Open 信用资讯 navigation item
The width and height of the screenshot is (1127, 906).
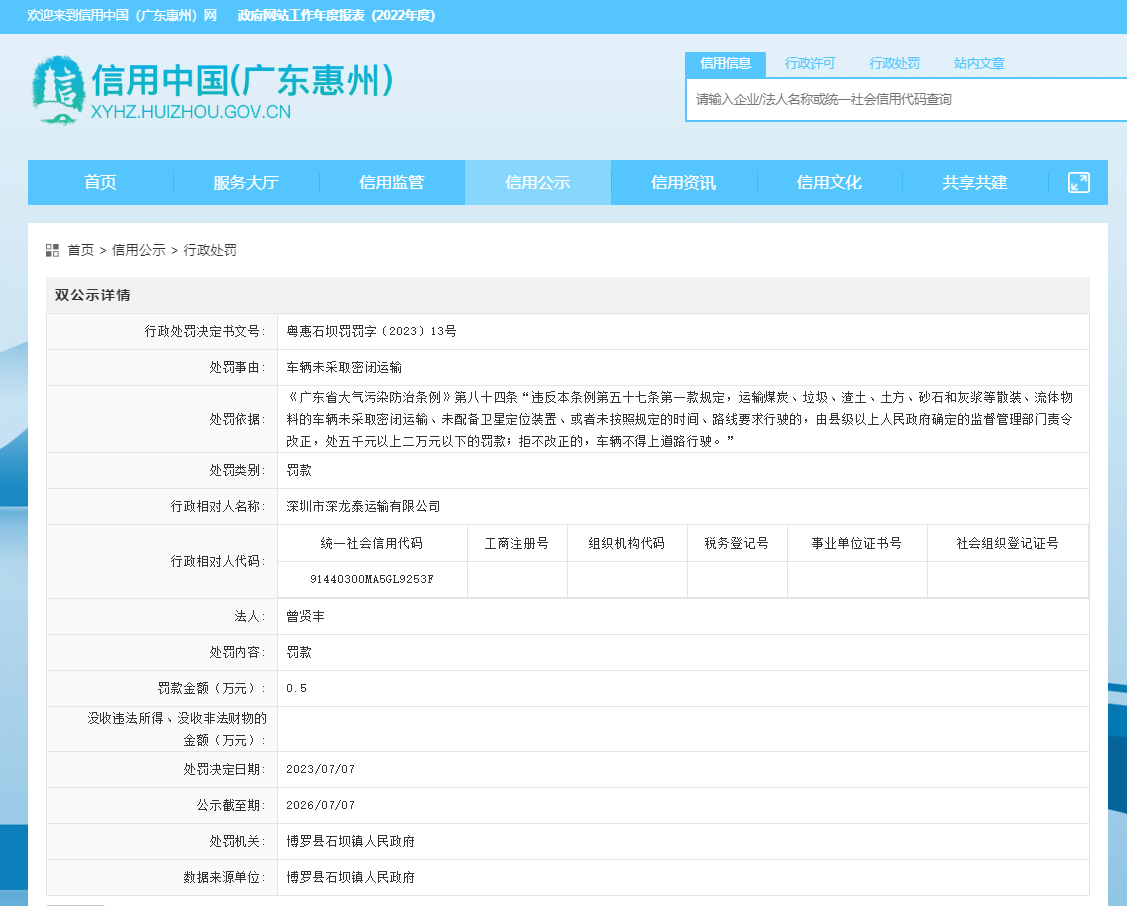point(684,182)
